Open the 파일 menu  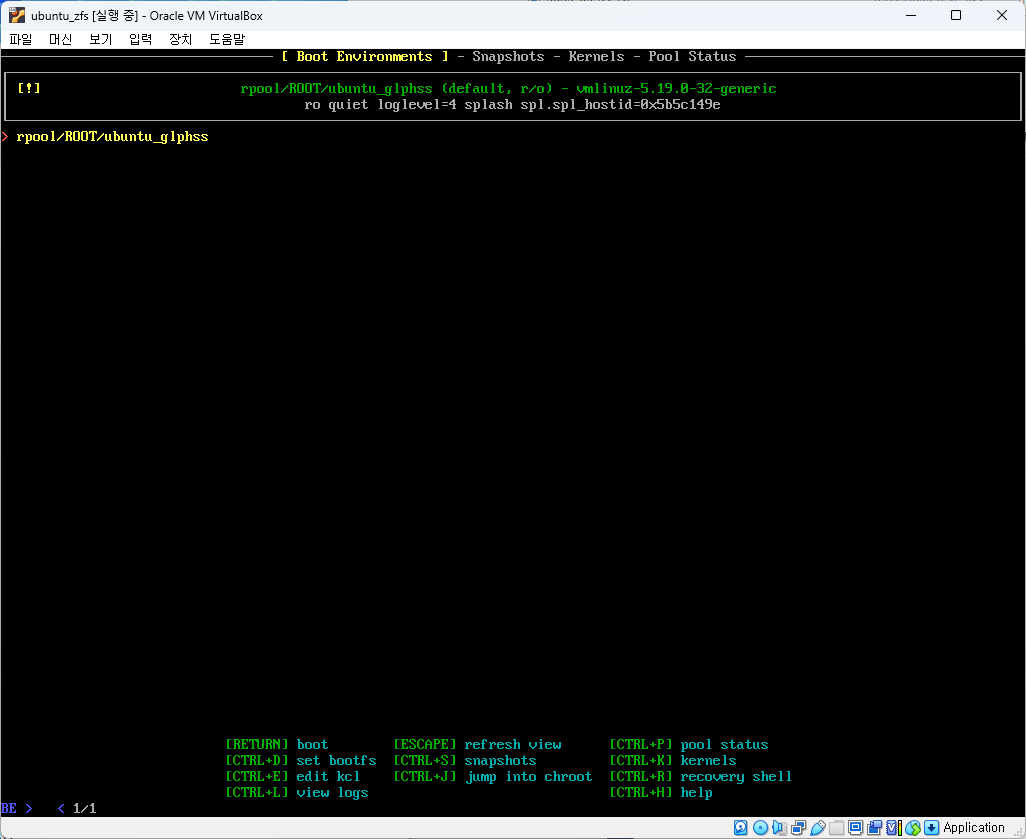tap(21, 39)
